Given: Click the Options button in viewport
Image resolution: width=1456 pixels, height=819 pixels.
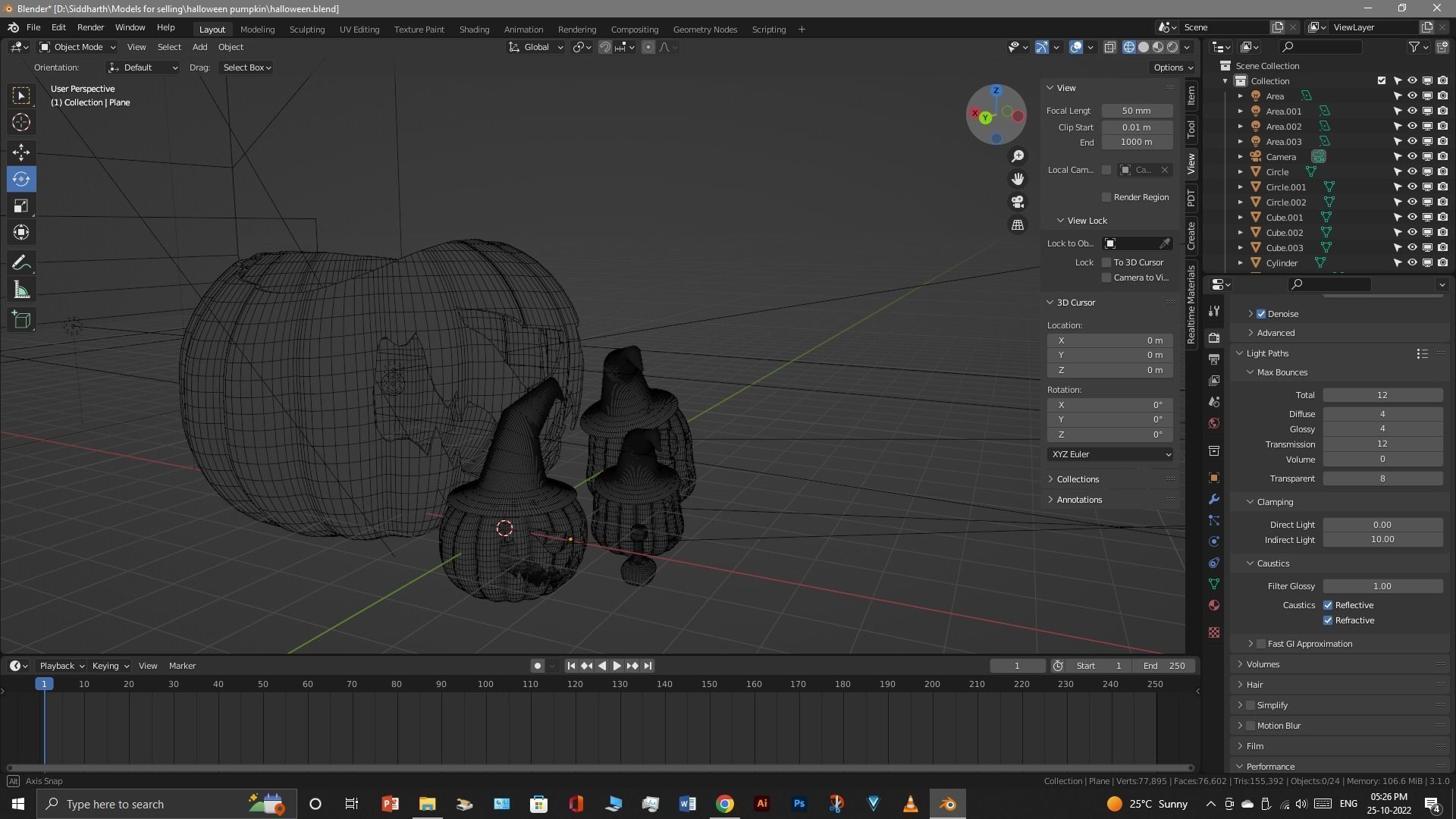Looking at the screenshot, I should click(x=1172, y=67).
